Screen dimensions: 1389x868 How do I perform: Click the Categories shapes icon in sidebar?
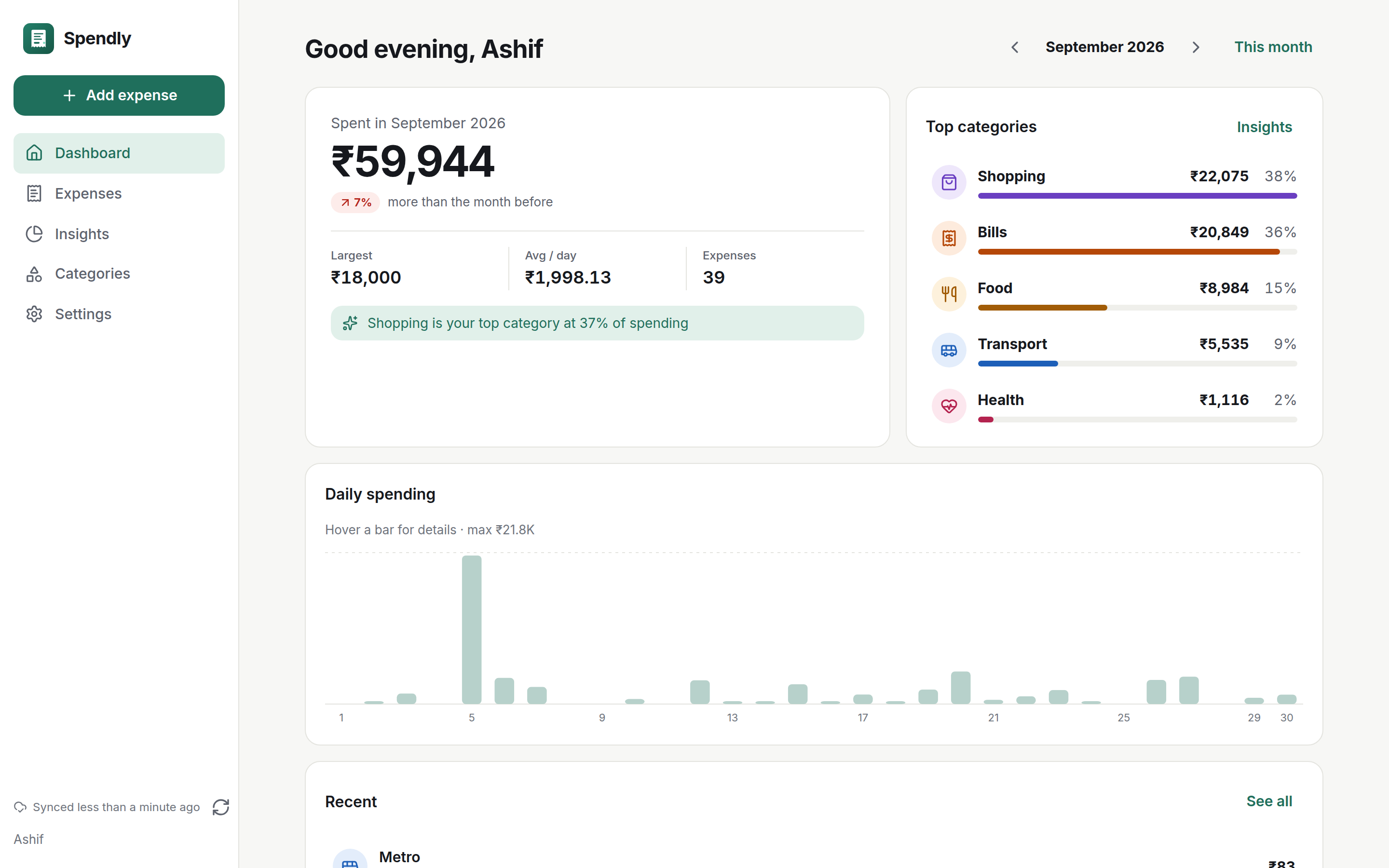[34, 274]
